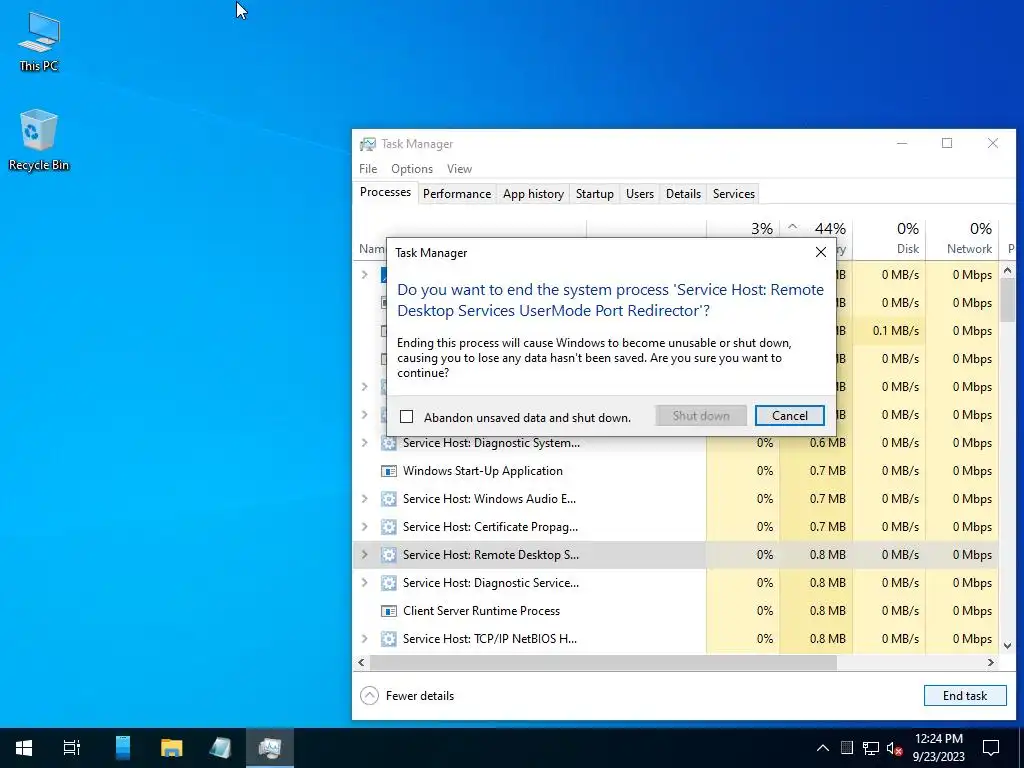Click Client Server Runtime Process icon
Viewport: 1024px width, 768px height.
pos(389,611)
